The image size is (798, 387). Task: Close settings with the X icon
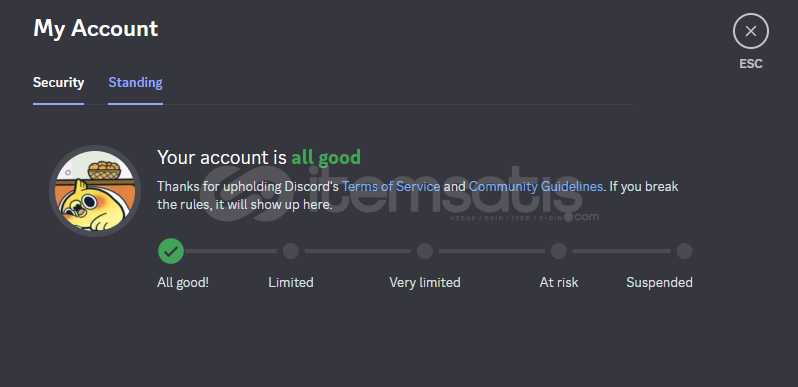[x=751, y=31]
